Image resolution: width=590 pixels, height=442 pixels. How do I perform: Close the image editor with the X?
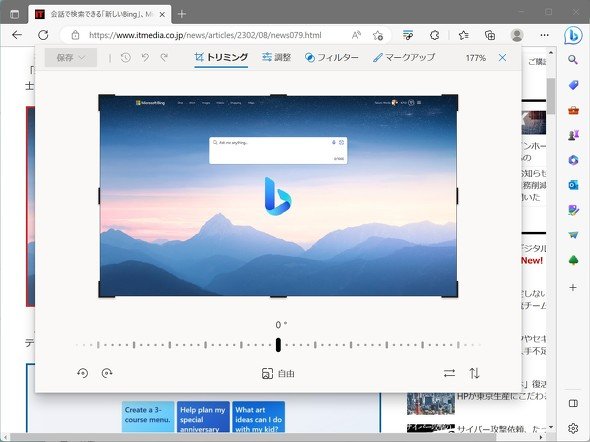point(502,58)
